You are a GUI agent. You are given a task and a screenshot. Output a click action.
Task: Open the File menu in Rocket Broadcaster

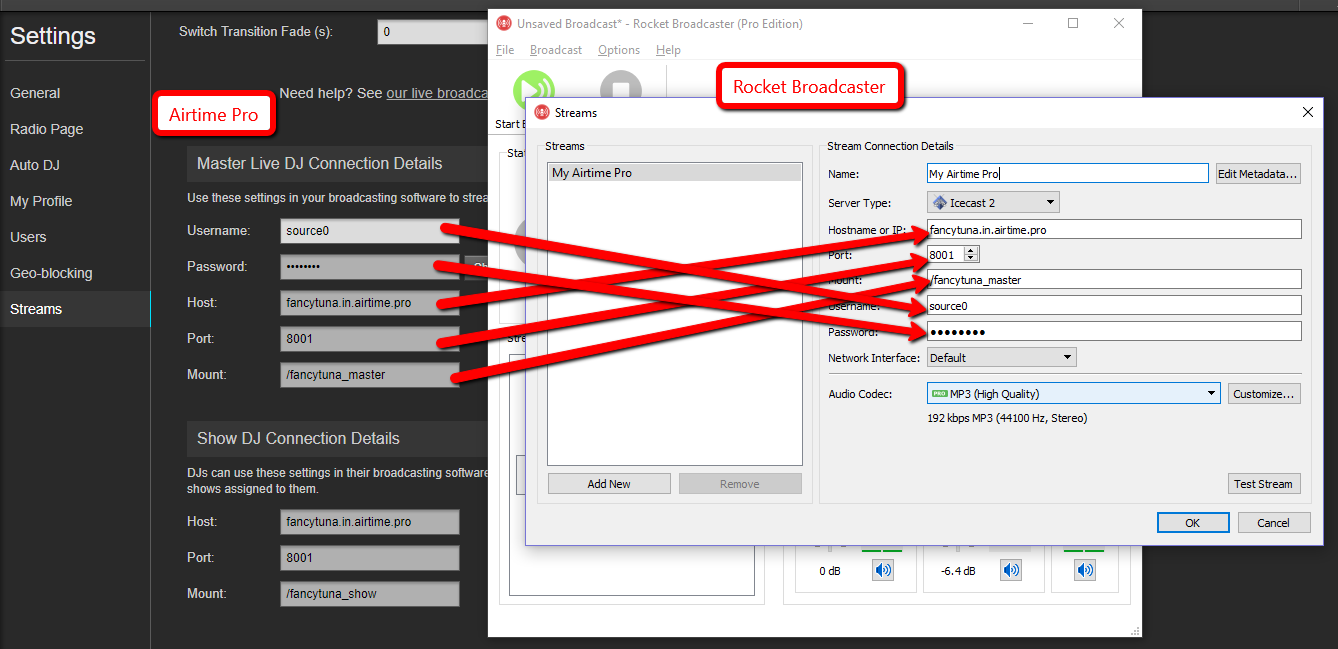pyautogui.click(x=505, y=50)
